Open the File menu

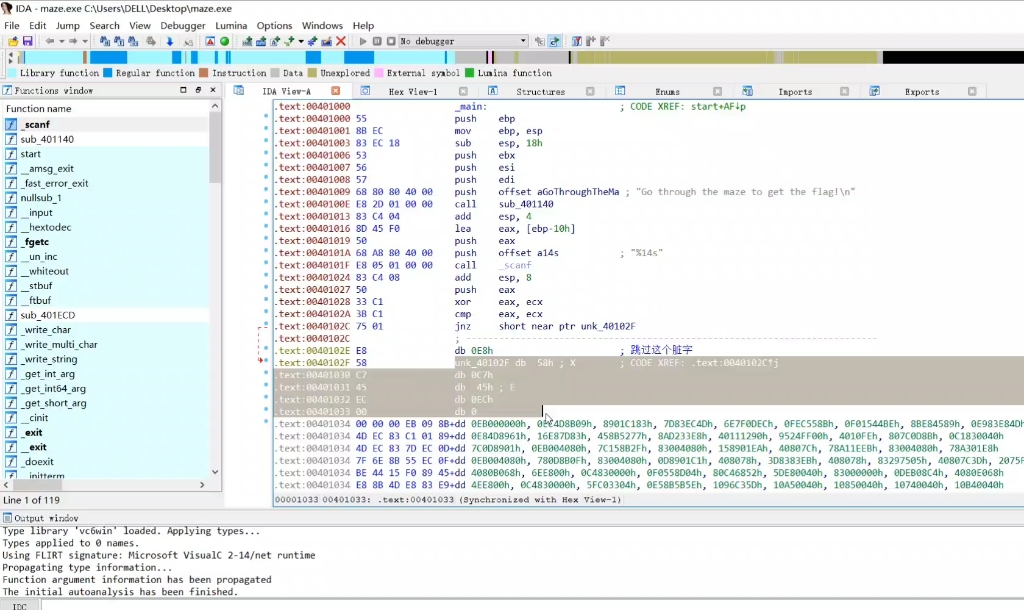(x=12, y=25)
